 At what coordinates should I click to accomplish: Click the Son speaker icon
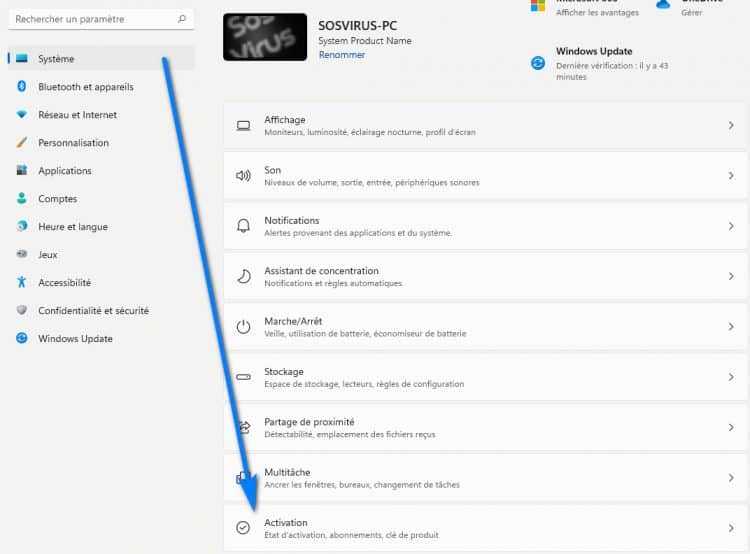click(x=243, y=176)
